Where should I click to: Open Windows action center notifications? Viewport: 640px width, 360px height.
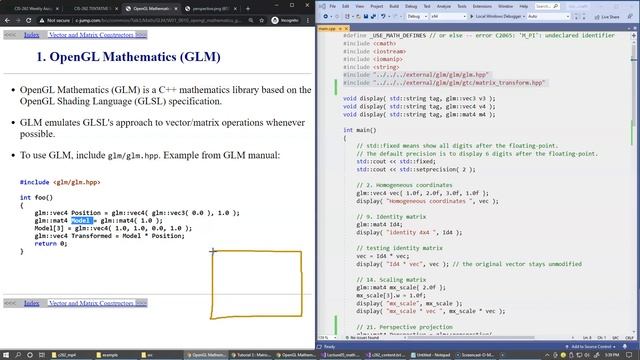pos(629,355)
